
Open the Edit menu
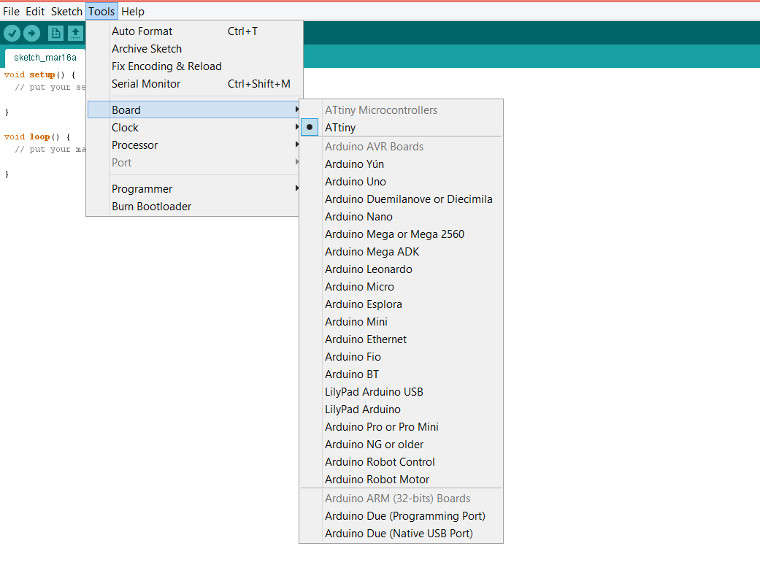[35, 11]
